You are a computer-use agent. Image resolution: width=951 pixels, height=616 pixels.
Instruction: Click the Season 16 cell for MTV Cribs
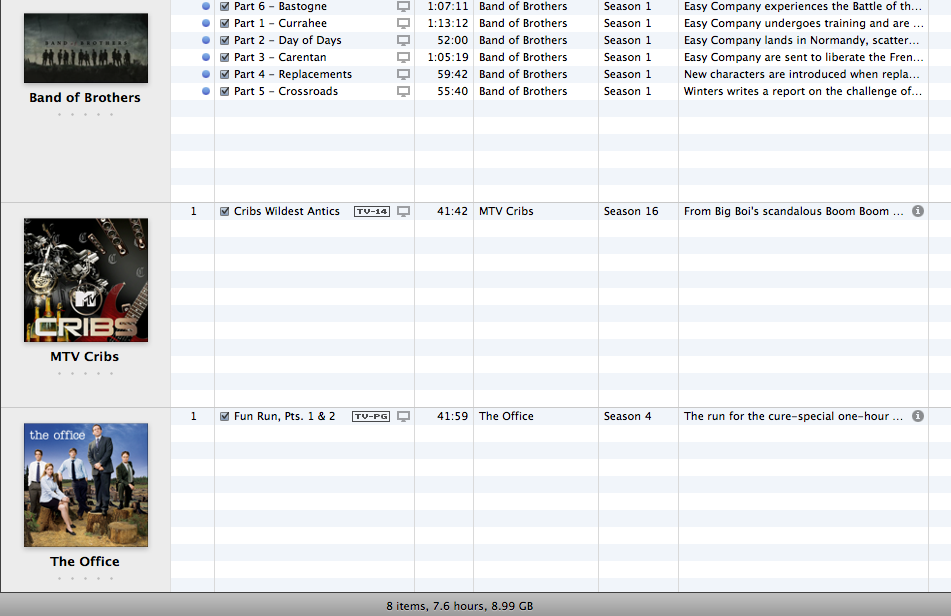[x=631, y=211]
